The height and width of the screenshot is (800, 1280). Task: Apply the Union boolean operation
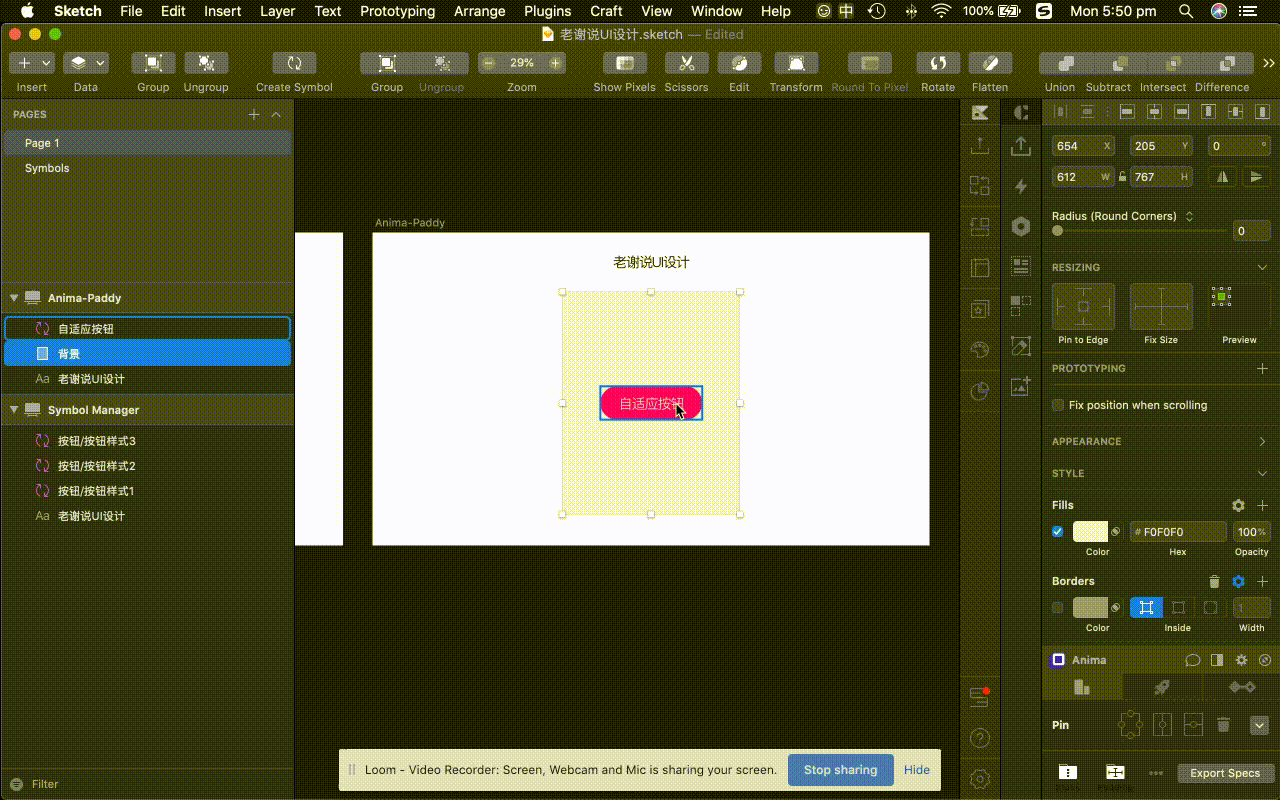1066,63
